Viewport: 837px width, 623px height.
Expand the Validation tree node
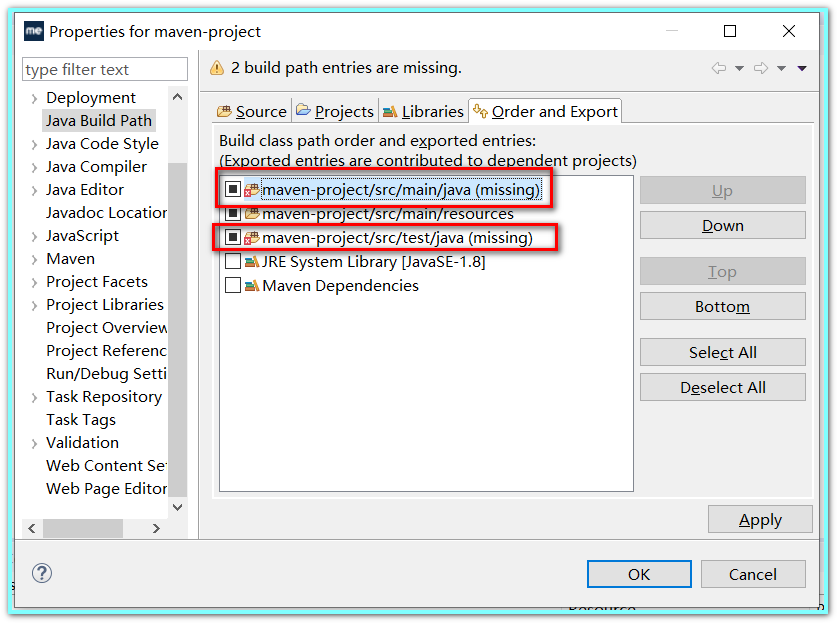[34, 443]
